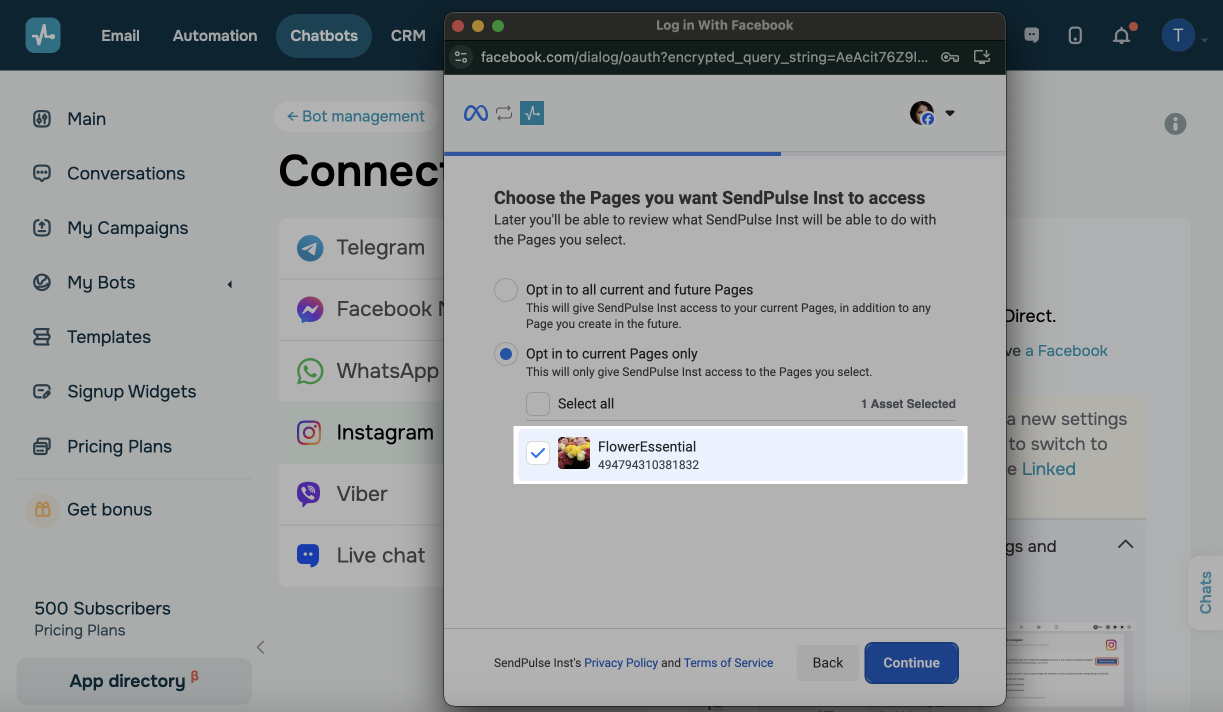Open the Automation menu

click(215, 35)
